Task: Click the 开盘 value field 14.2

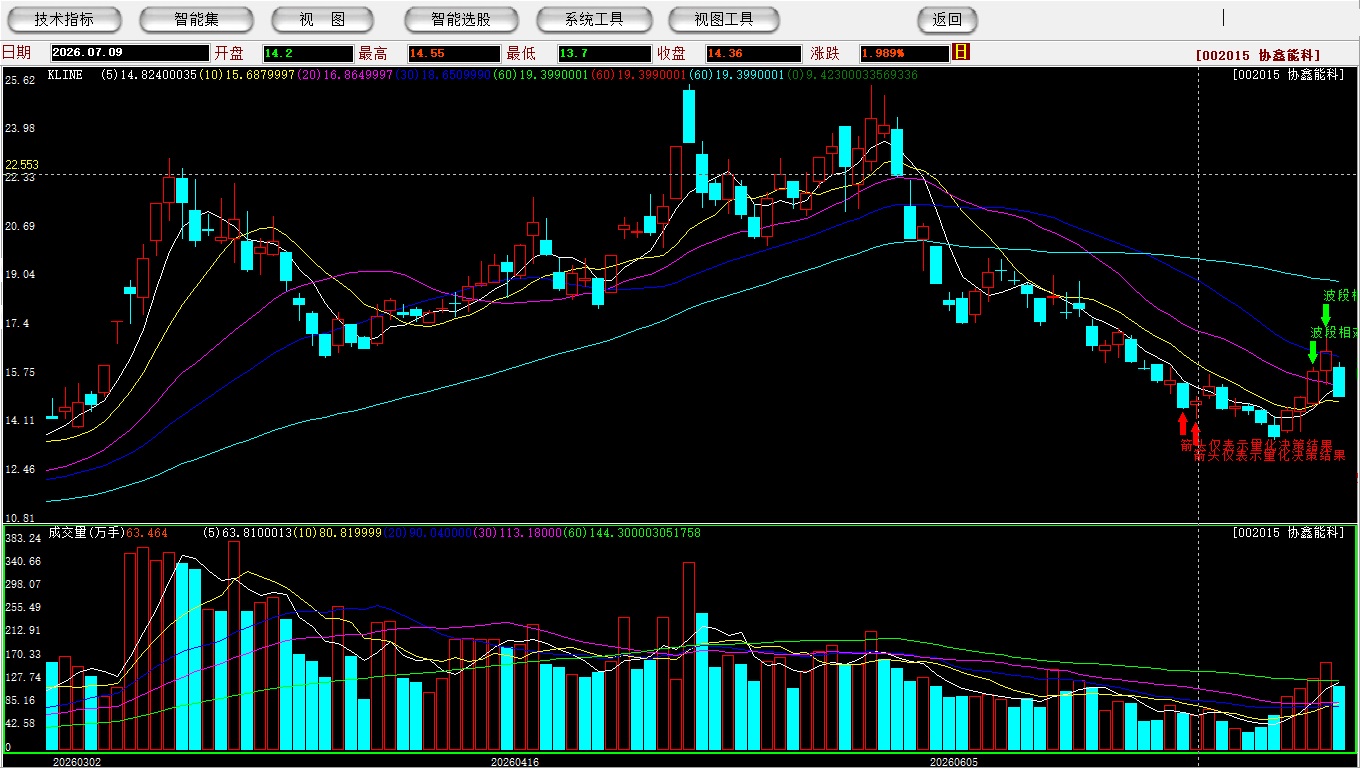Action: pyautogui.click(x=308, y=53)
